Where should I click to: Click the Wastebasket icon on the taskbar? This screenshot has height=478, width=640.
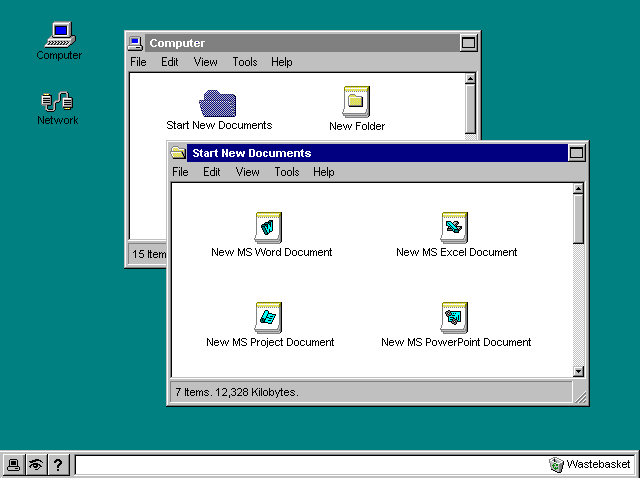coord(556,465)
